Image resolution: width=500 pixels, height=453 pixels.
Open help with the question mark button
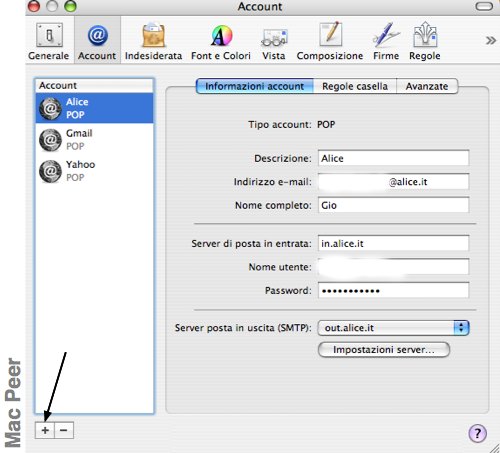(477, 434)
